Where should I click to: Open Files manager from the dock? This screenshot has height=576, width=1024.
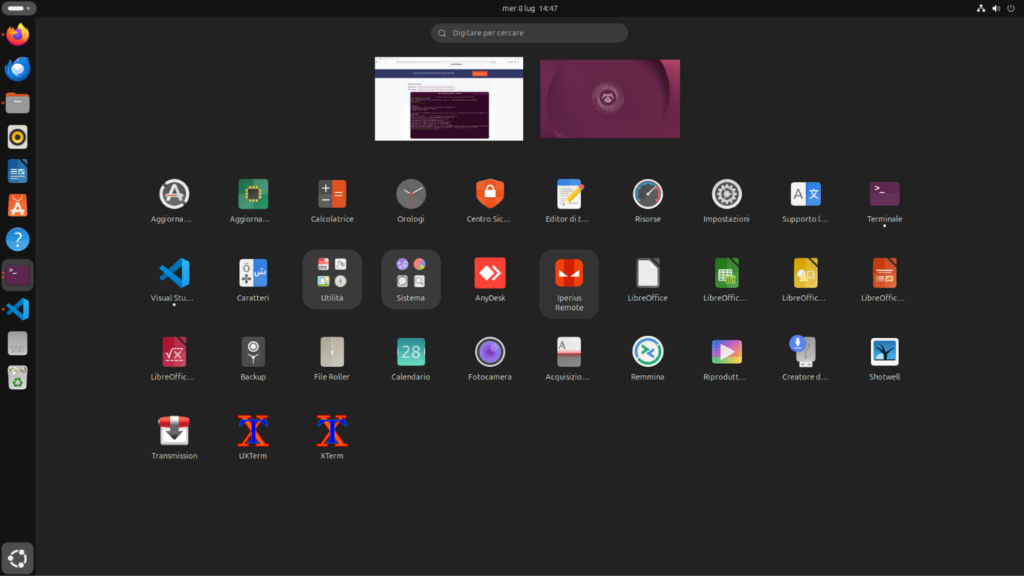[x=18, y=103]
